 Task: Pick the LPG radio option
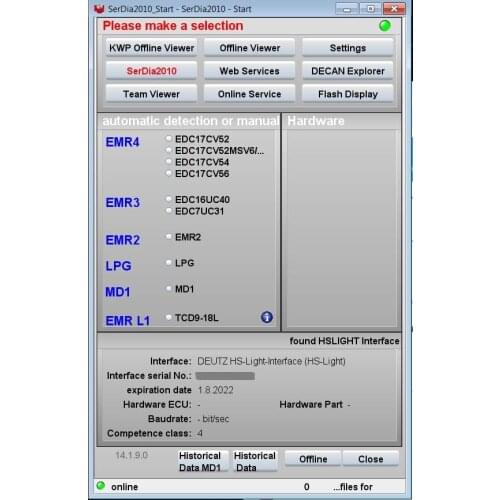pyautogui.click(x=169, y=262)
